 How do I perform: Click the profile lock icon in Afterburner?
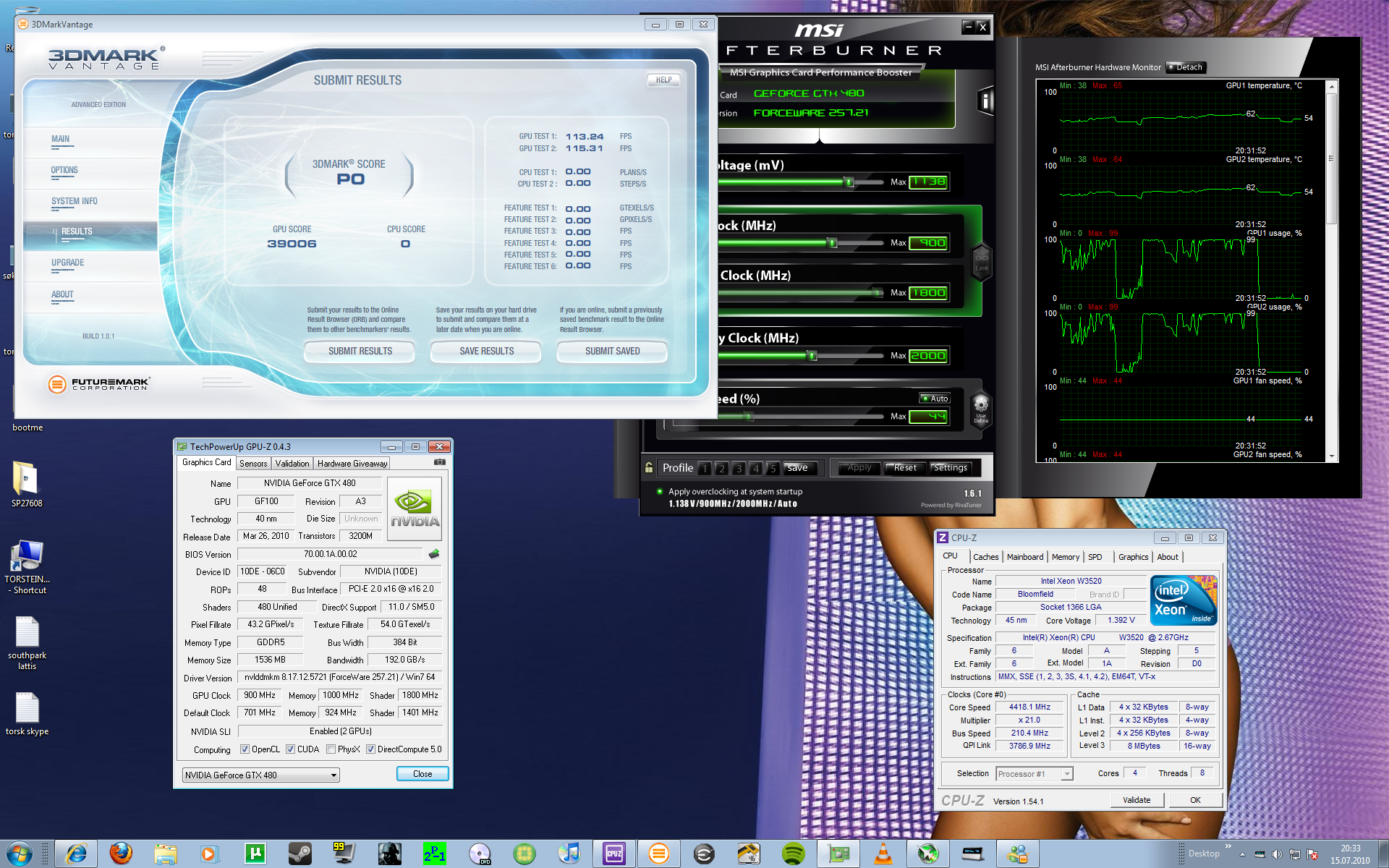point(649,467)
